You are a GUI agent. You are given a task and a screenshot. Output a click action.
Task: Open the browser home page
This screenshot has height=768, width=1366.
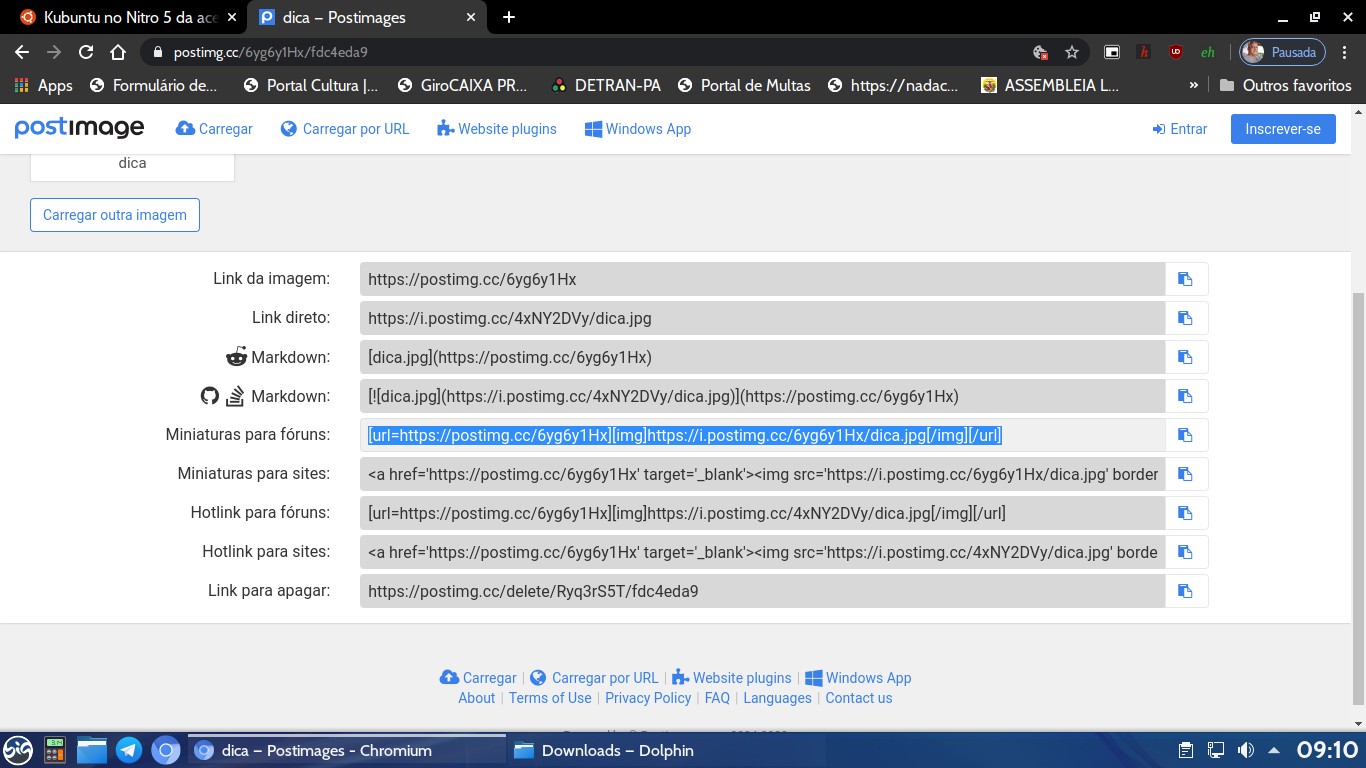[x=118, y=52]
